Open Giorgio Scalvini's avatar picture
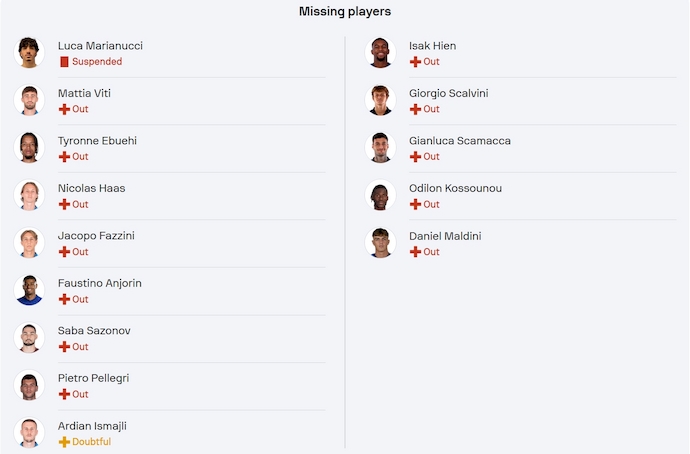Screen dimensions: 690x454 381,100
